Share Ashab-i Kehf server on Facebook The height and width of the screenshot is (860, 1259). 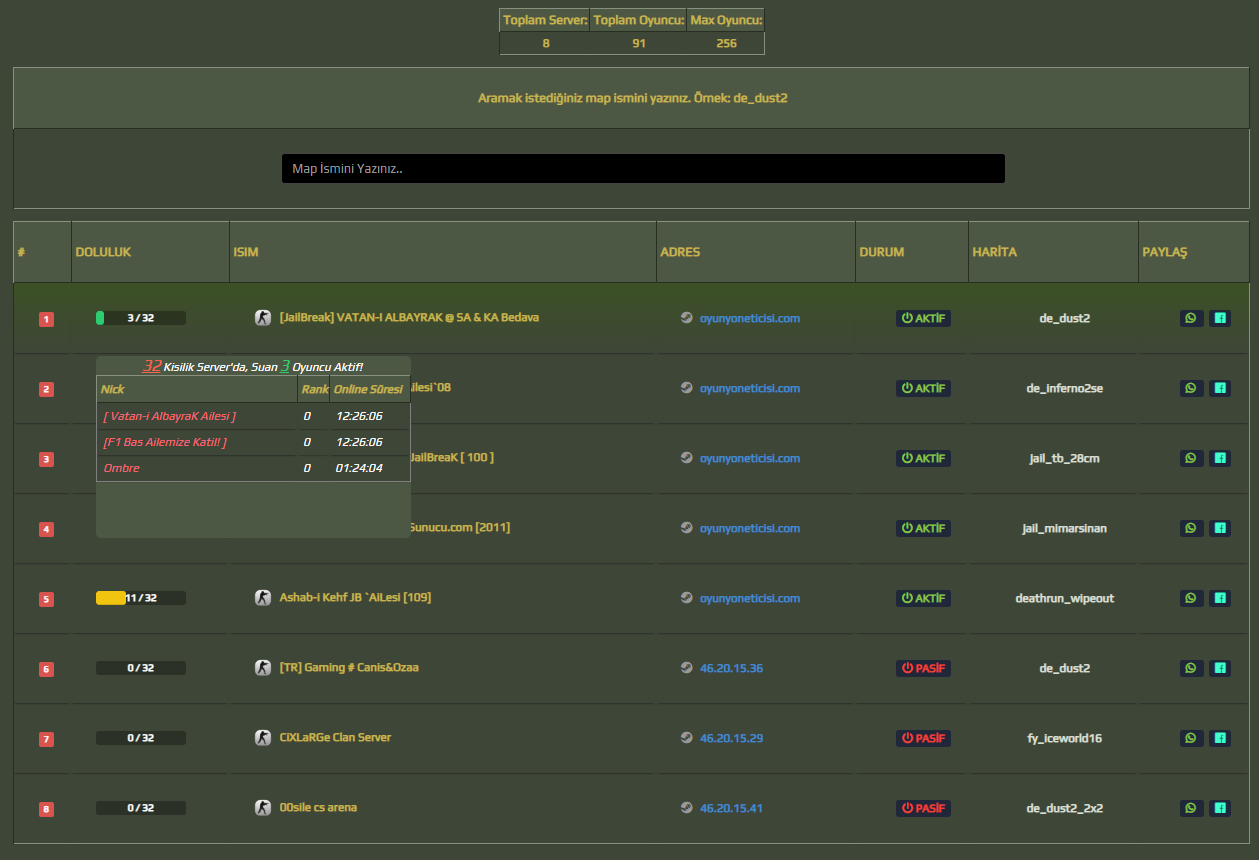click(1220, 598)
